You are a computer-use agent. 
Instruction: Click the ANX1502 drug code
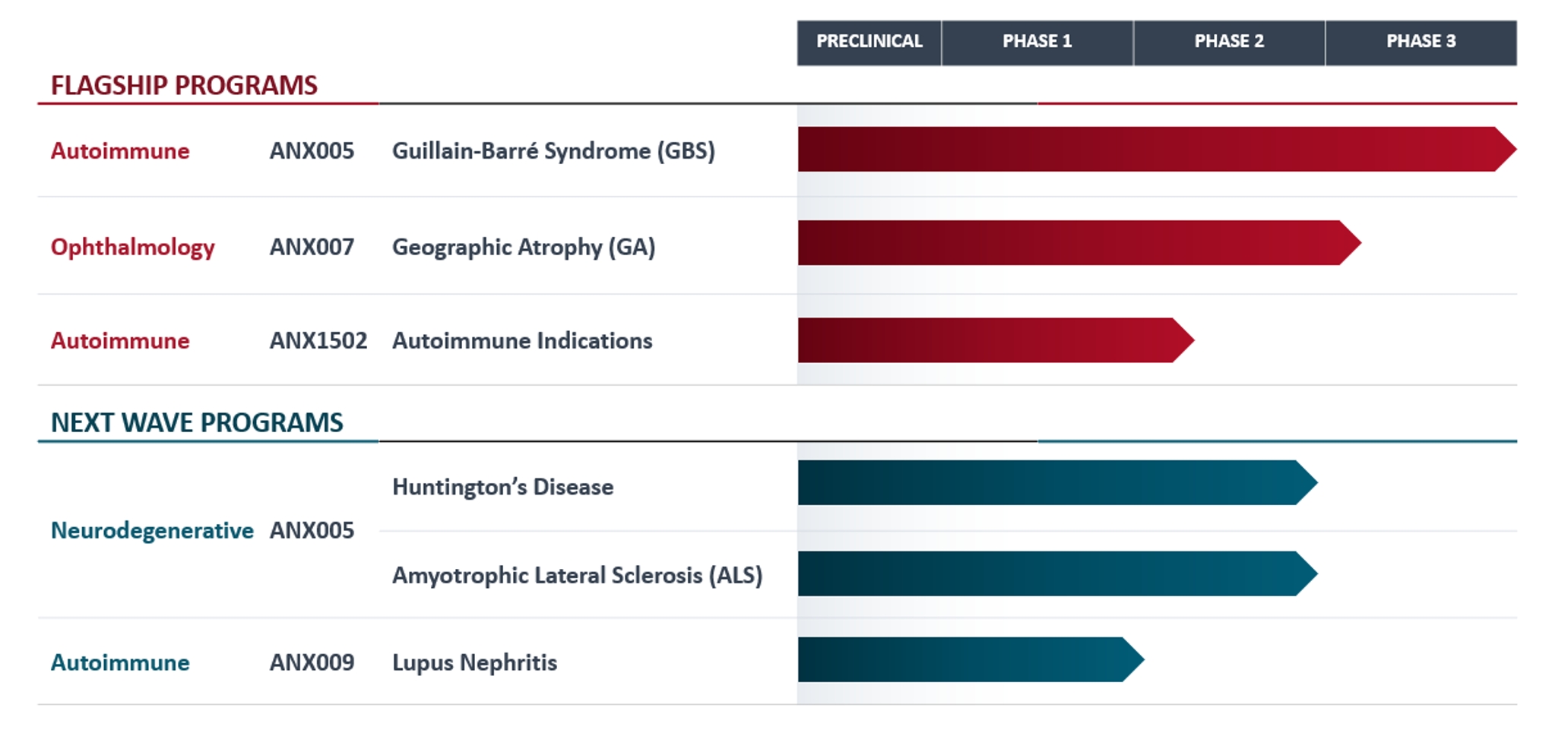pos(318,341)
